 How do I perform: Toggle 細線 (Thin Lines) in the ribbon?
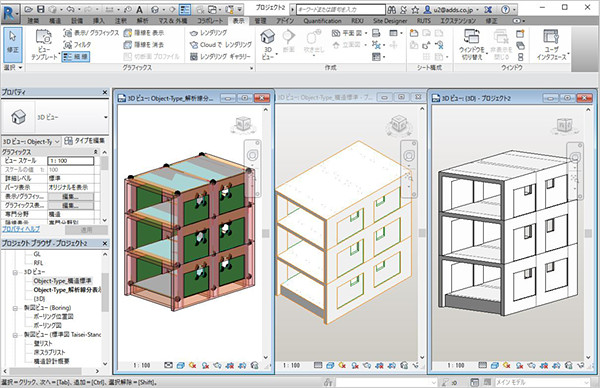coord(76,57)
